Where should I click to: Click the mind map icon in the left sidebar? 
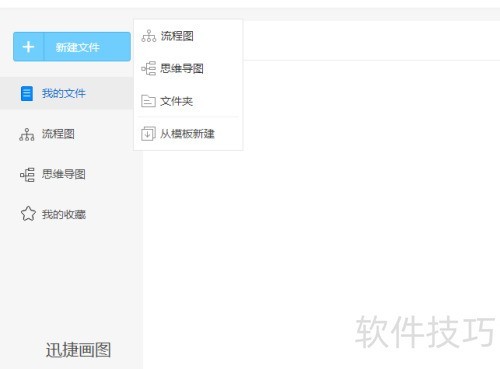(x=27, y=175)
